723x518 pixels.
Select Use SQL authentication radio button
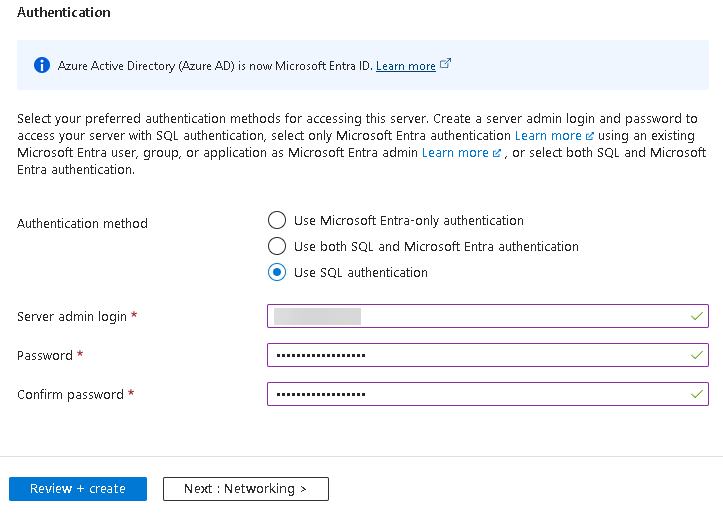[x=277, y=272]
